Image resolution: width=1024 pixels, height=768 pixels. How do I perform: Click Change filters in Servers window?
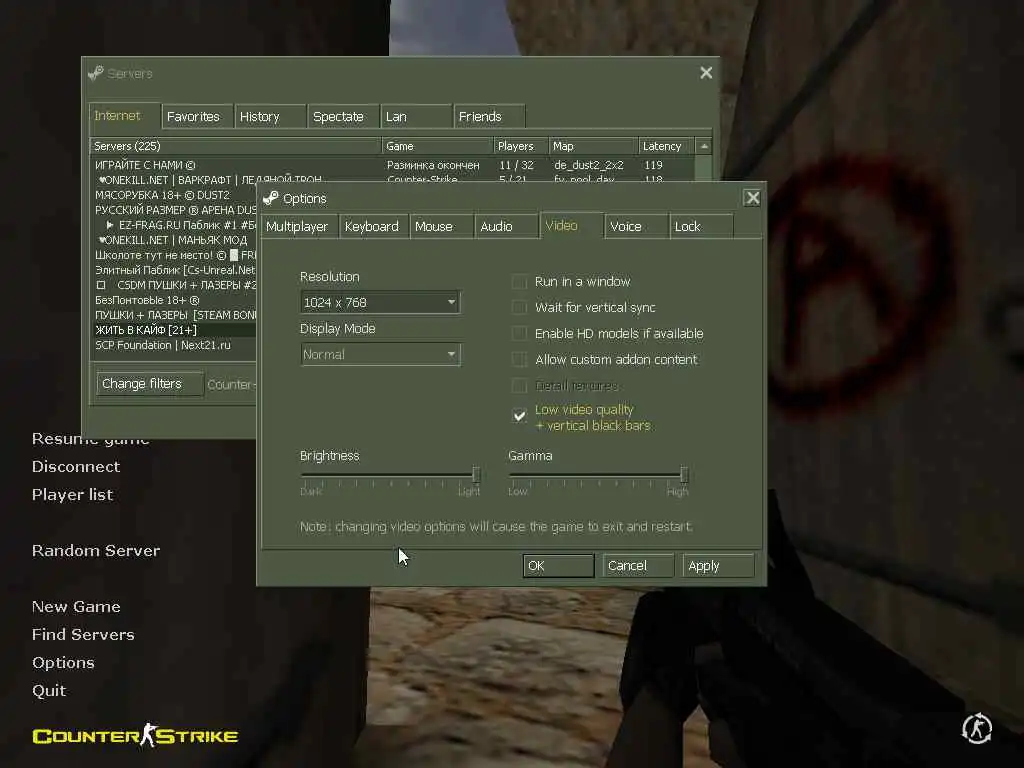[150, 383]
